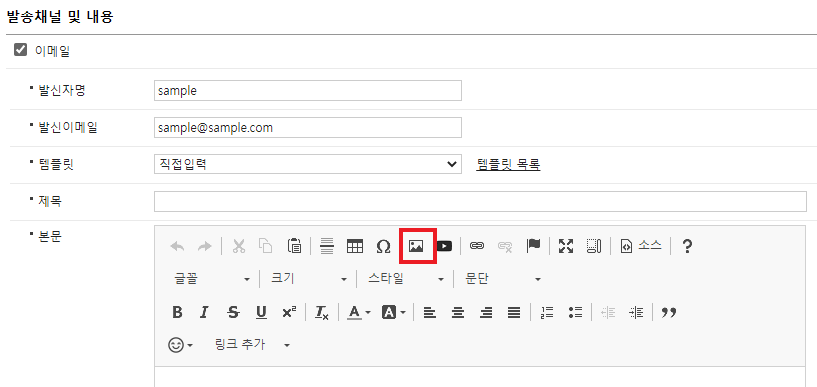Open the text color dropdown
817x387 pixels.
(x=359, y=313)
